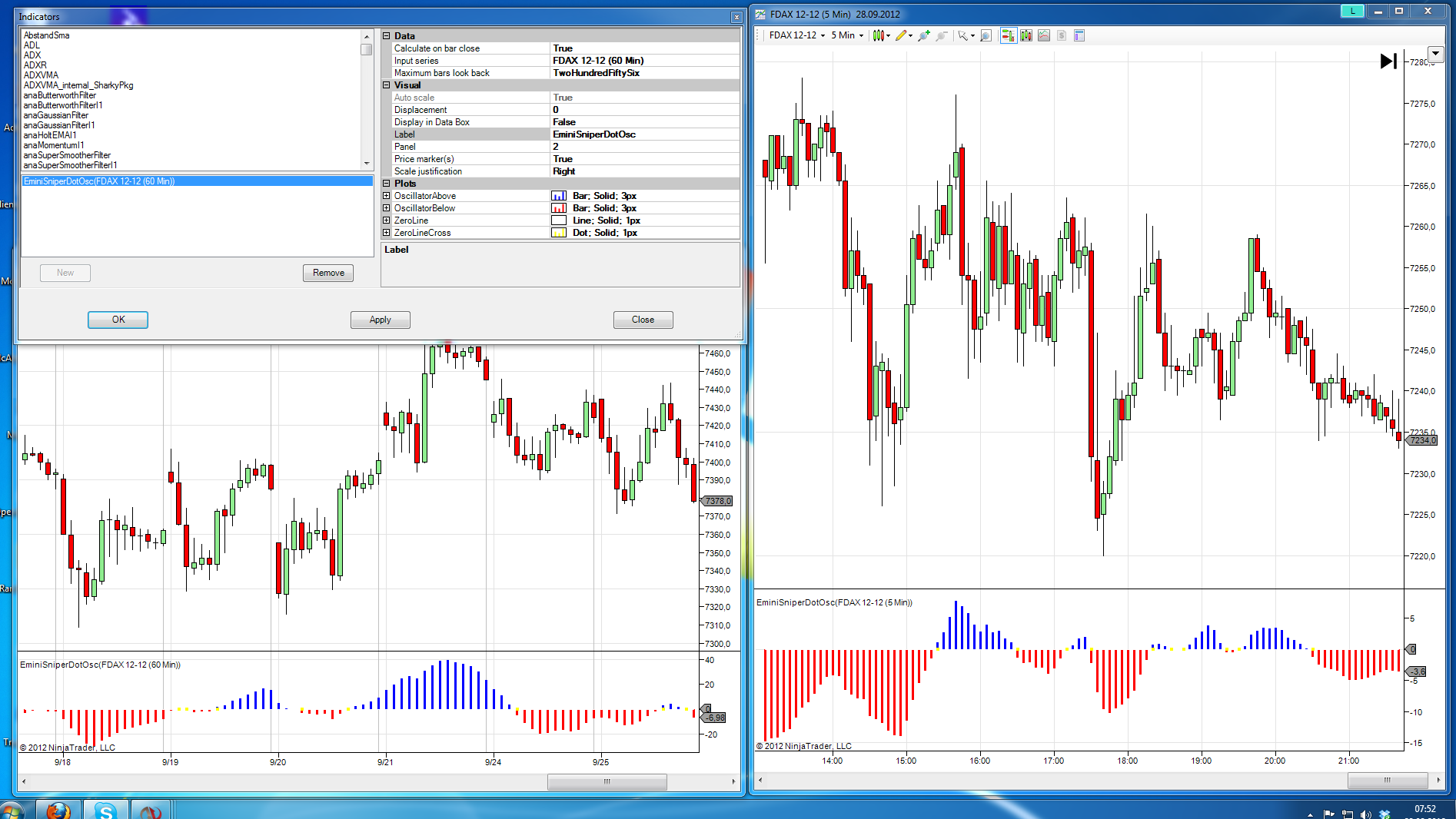Edit the Label value EminiSniperDotOsc

pos(645,134)
